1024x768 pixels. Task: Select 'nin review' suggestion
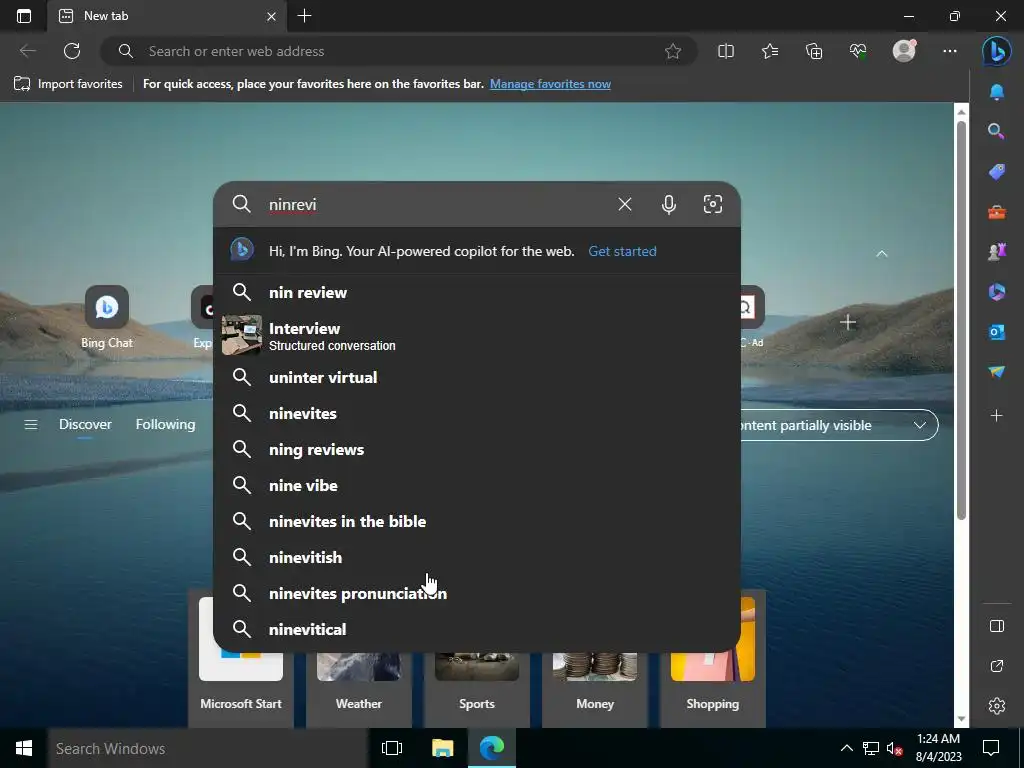[477, 293]
